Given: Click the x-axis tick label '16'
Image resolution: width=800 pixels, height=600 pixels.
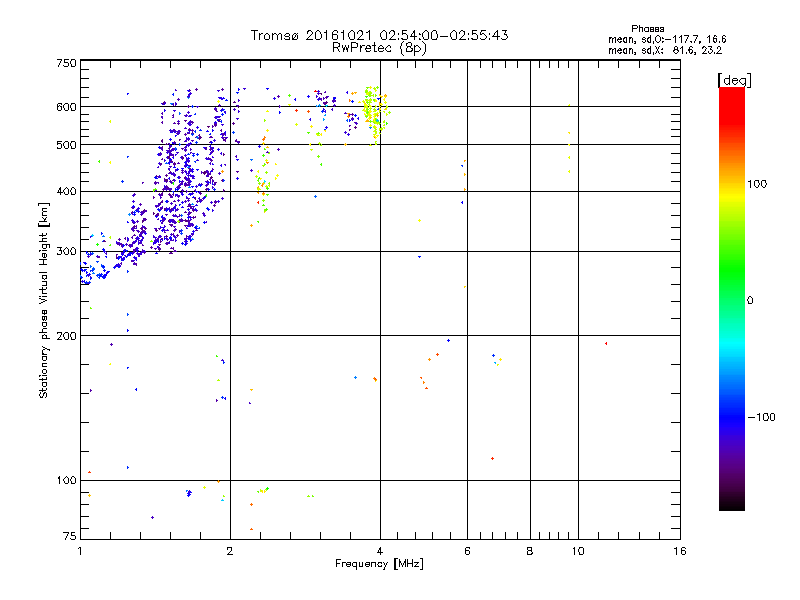Looking at the screenshot, I should [x=680, y=551].
